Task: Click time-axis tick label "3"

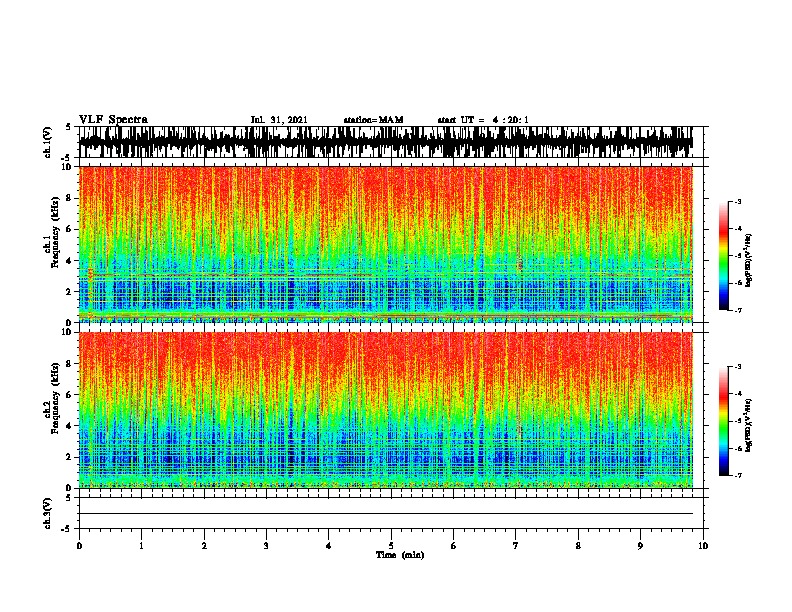Action: 266,546
